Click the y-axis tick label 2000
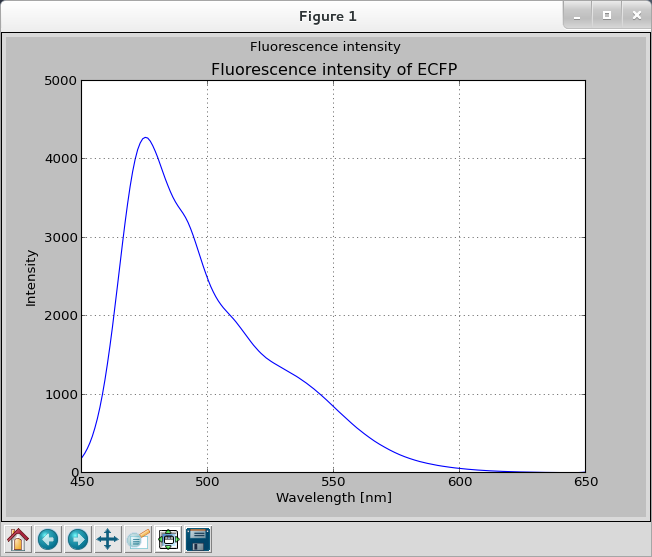Viewport: 652px width, 557px height. (61, 315)
